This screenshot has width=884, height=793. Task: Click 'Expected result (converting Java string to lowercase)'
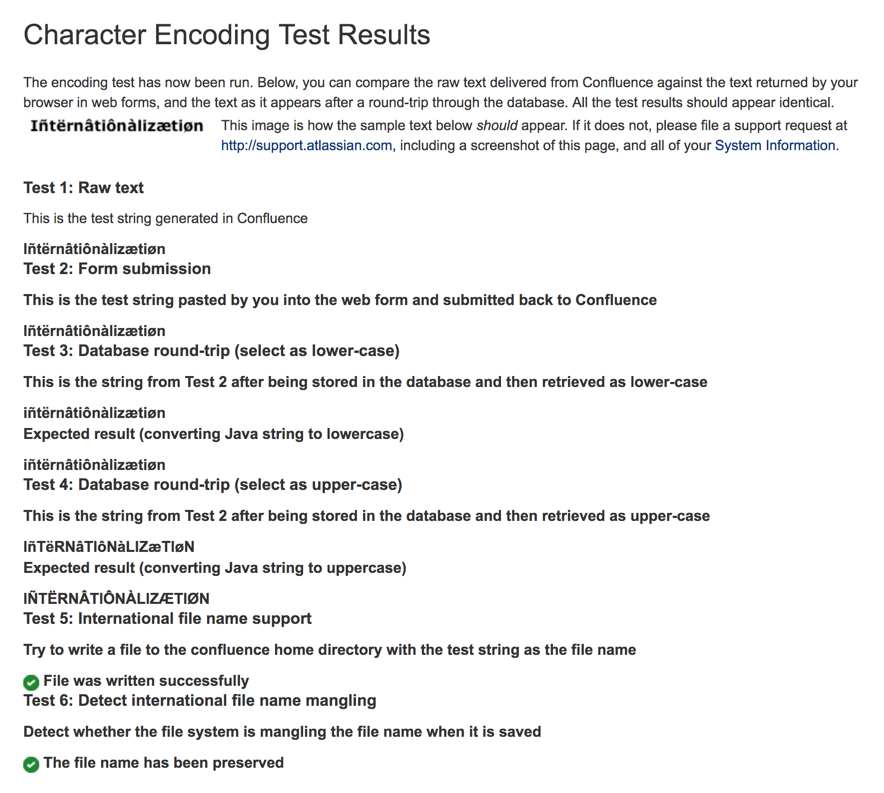coord(213,434)
